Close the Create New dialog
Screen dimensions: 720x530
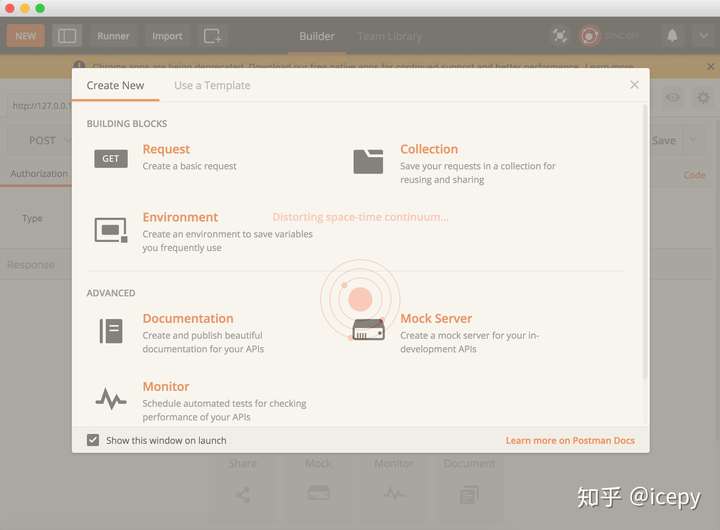coord(634,85)
